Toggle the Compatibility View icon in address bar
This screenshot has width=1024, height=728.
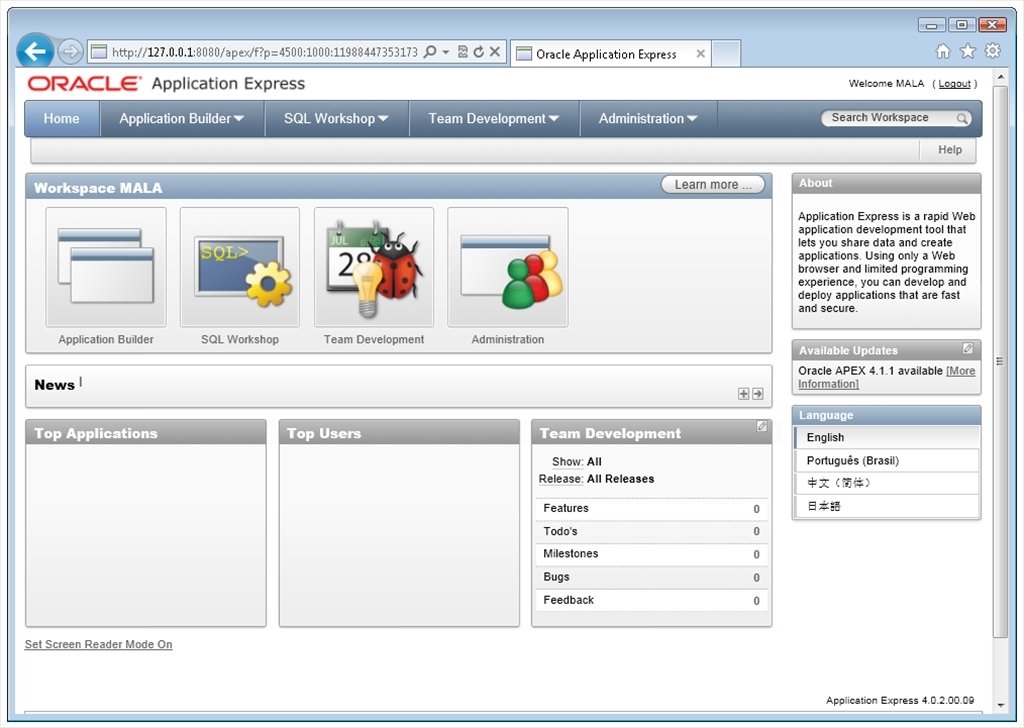(462, 52)
